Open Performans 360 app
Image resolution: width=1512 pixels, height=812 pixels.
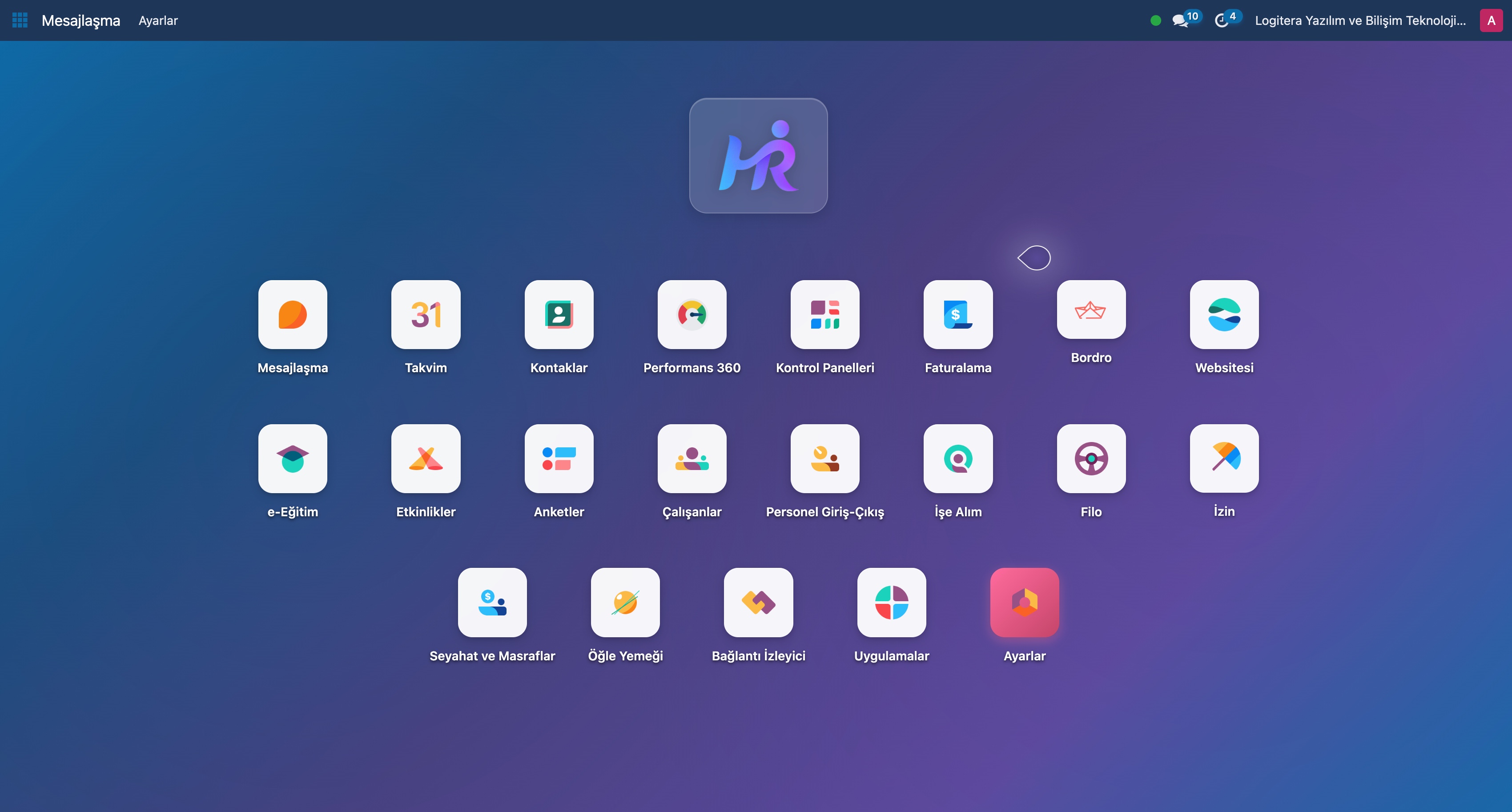pos(692,315)
